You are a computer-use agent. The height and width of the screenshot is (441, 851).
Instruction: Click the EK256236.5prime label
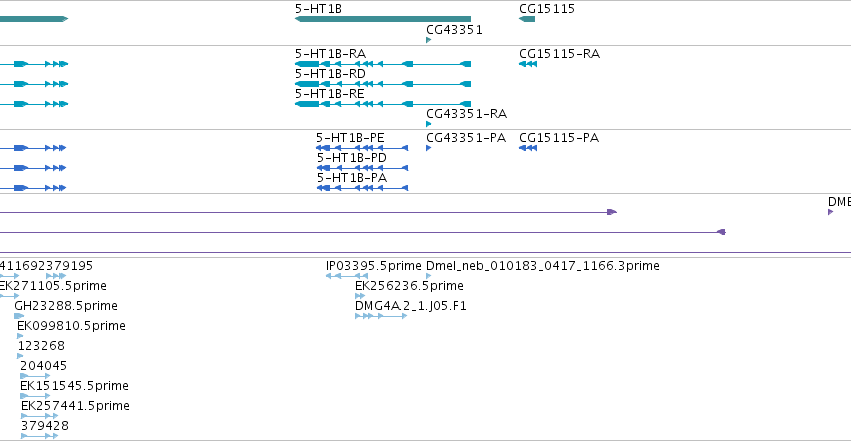pos(409,286)
